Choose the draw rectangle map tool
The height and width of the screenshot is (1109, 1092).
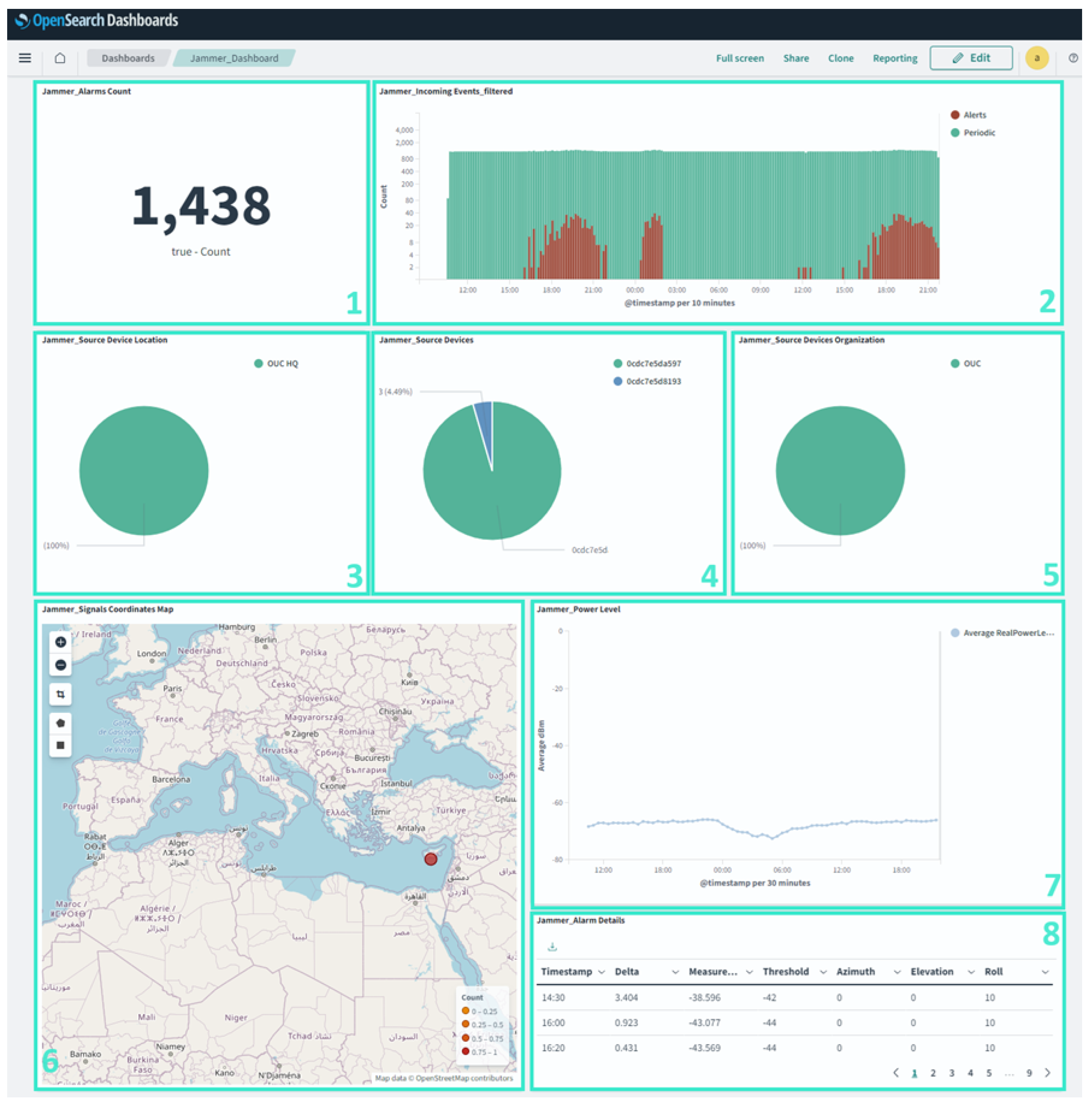(x=61, y=745)
